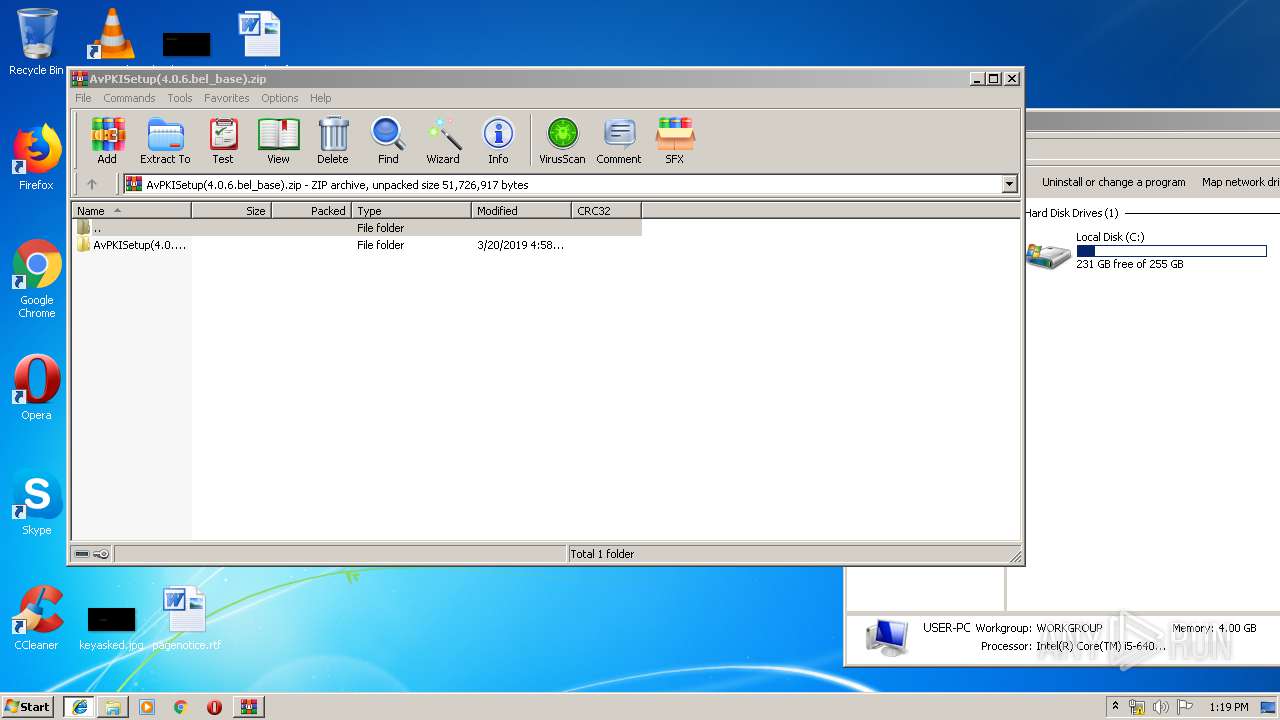Click the Test archive icon
Viewport: 1280px width, 720px height.
(x=223, y=141)
